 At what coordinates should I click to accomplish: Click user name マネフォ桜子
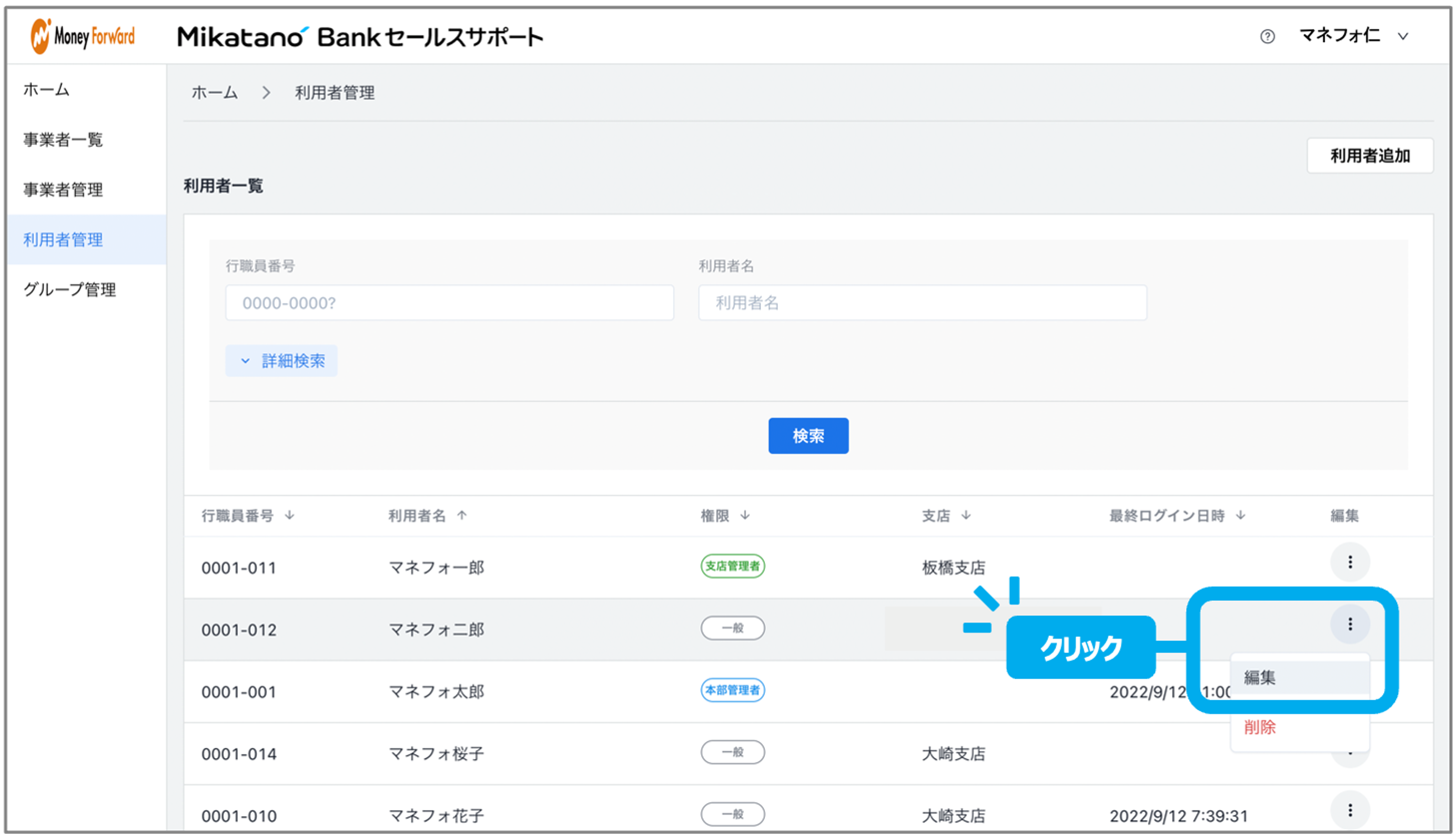tap(436, 754)
